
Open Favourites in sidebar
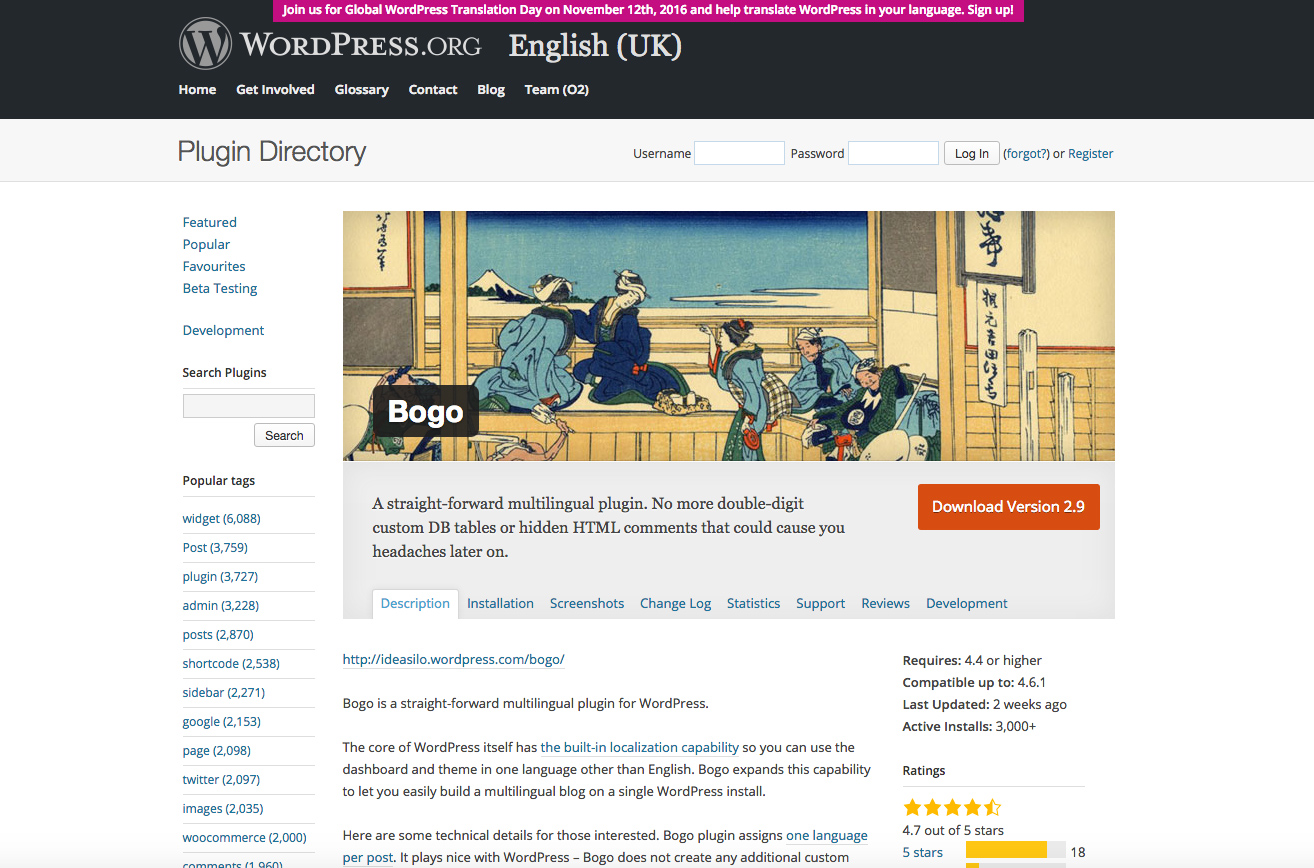pyautogui.click(x=214, y=266)
